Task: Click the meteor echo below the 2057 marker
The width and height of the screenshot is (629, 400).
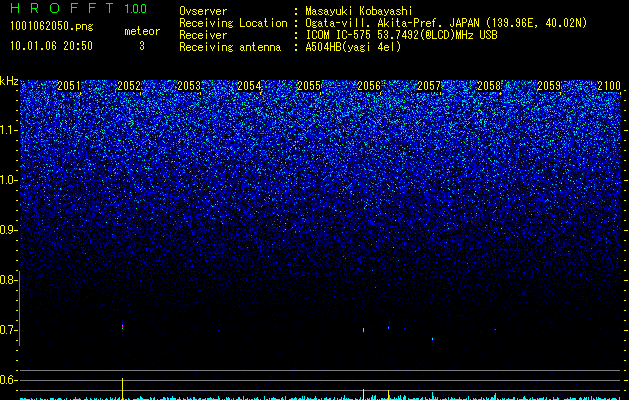Action: pos(432,339)
